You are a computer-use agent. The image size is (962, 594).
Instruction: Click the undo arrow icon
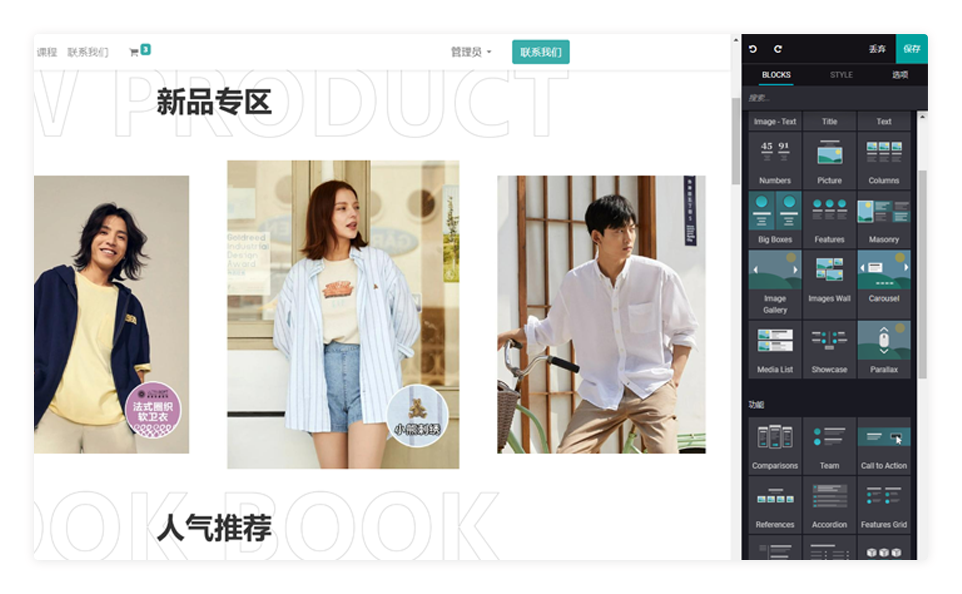753,49
